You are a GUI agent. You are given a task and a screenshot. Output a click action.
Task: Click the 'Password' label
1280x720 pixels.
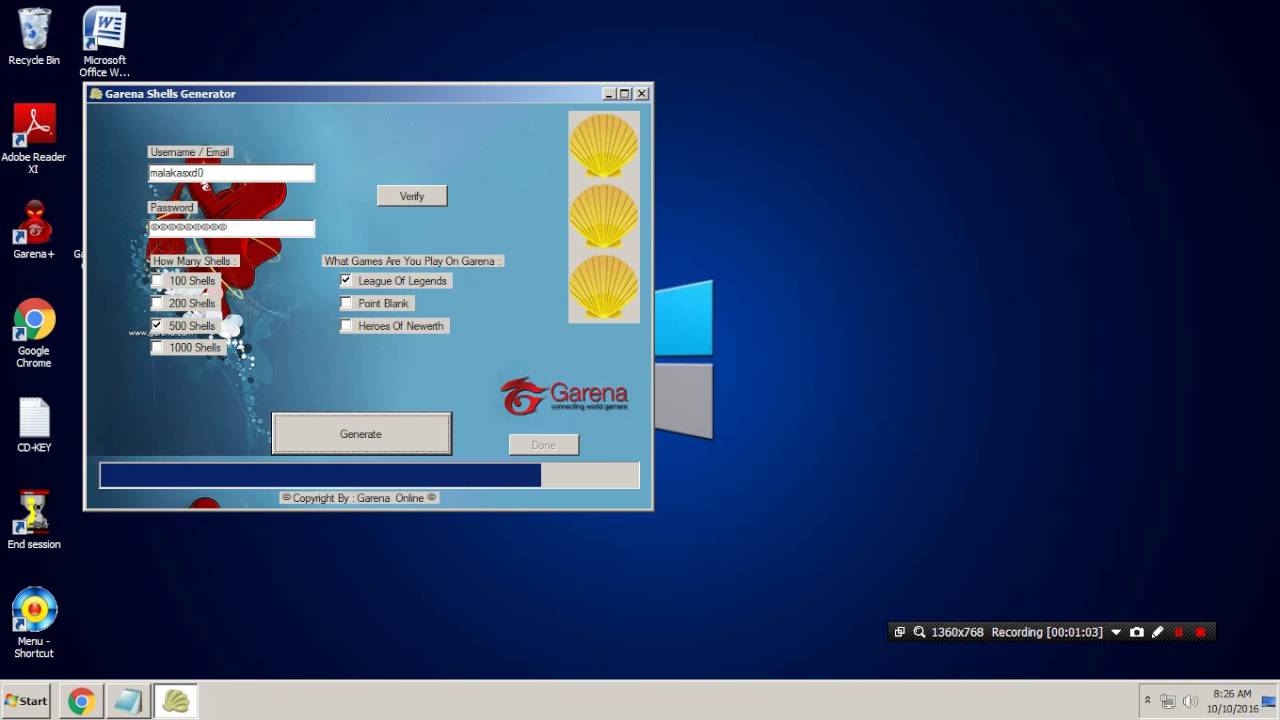coord(172,208)
